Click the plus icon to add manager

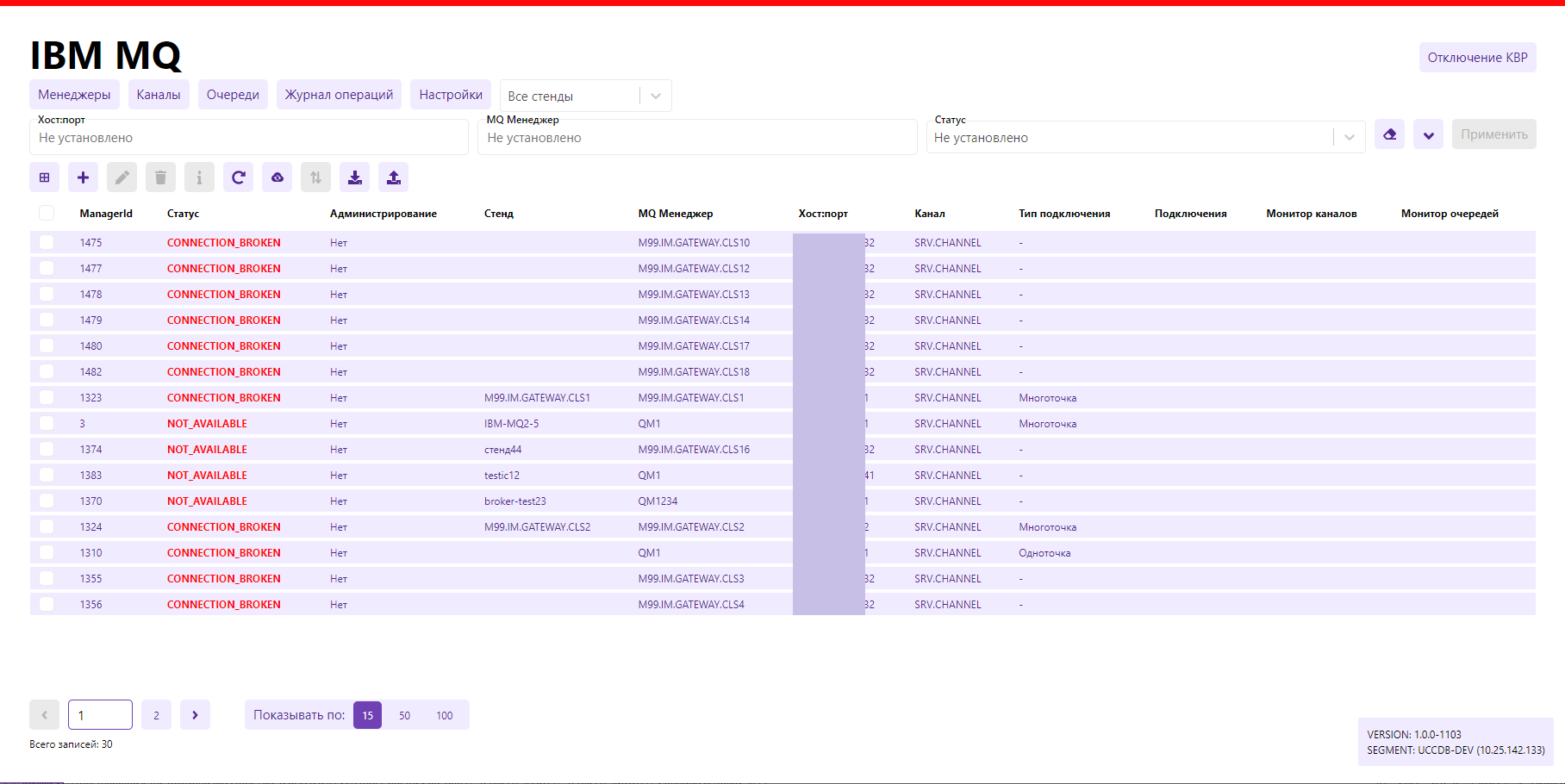pyautogui.click(x=83, y=177)
